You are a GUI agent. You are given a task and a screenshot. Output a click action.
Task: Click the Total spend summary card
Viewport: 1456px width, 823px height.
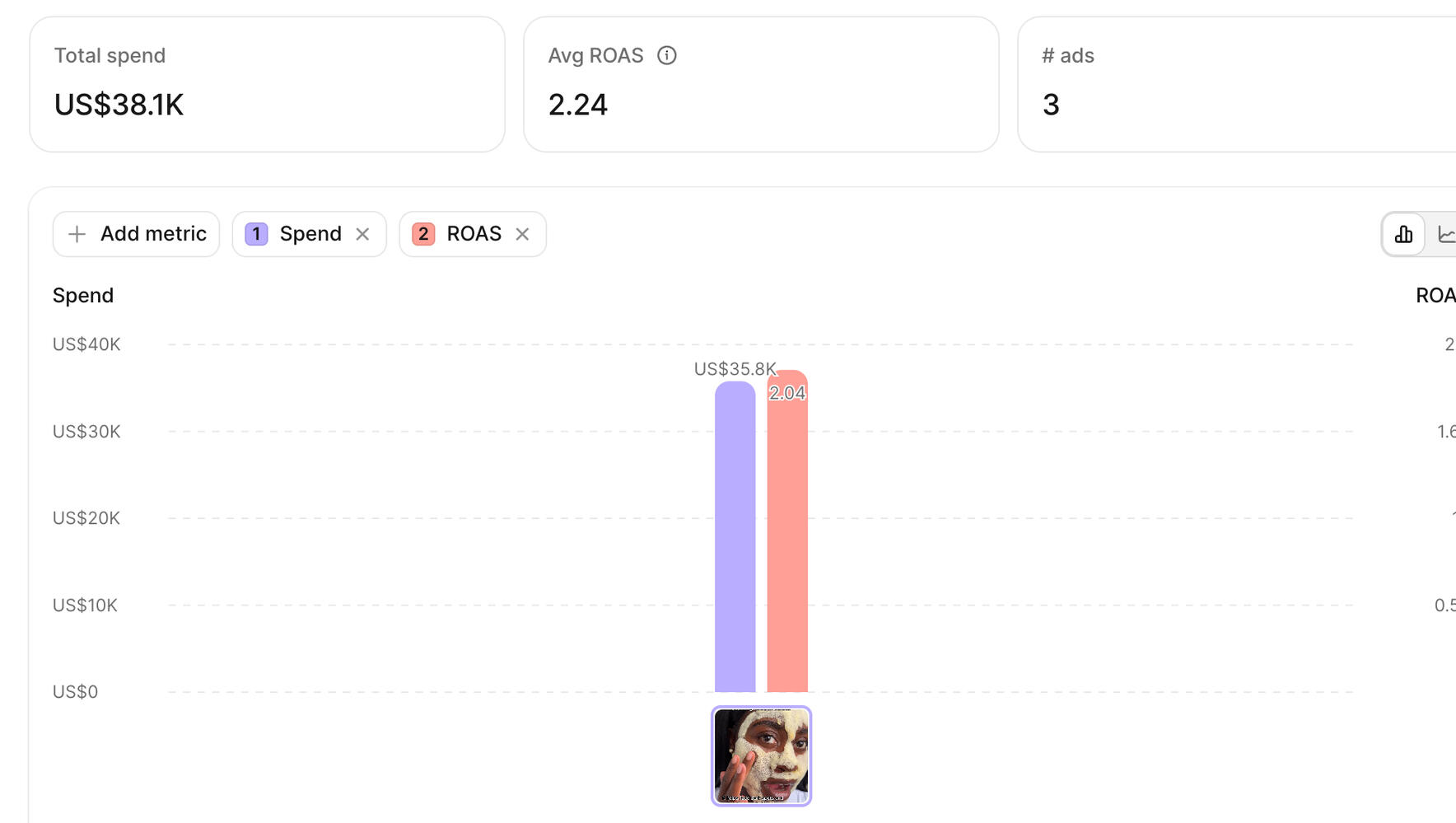tap(267, 84)
